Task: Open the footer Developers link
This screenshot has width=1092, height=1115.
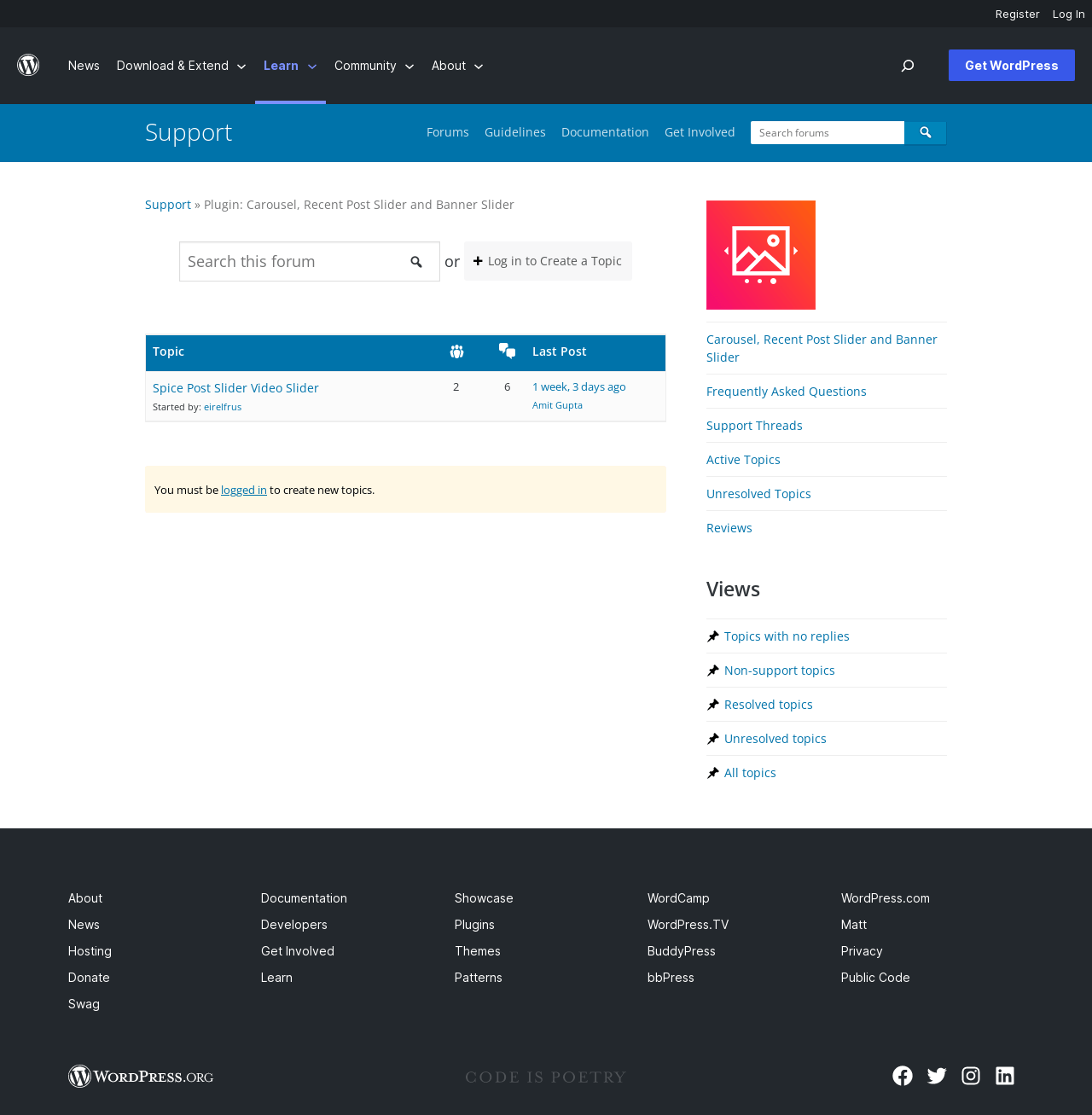Action: [x=294, y=925]
